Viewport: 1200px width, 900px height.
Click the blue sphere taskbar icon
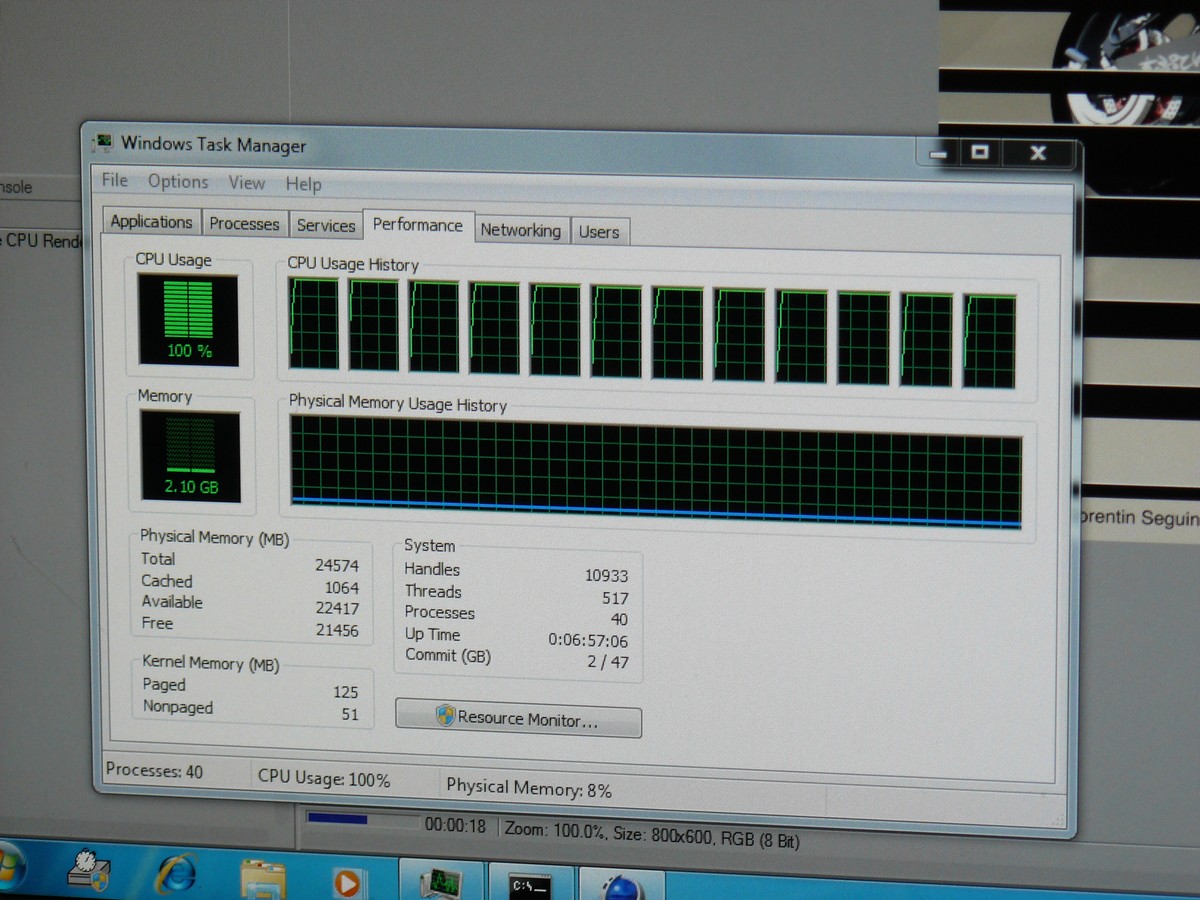pos(620,886)
